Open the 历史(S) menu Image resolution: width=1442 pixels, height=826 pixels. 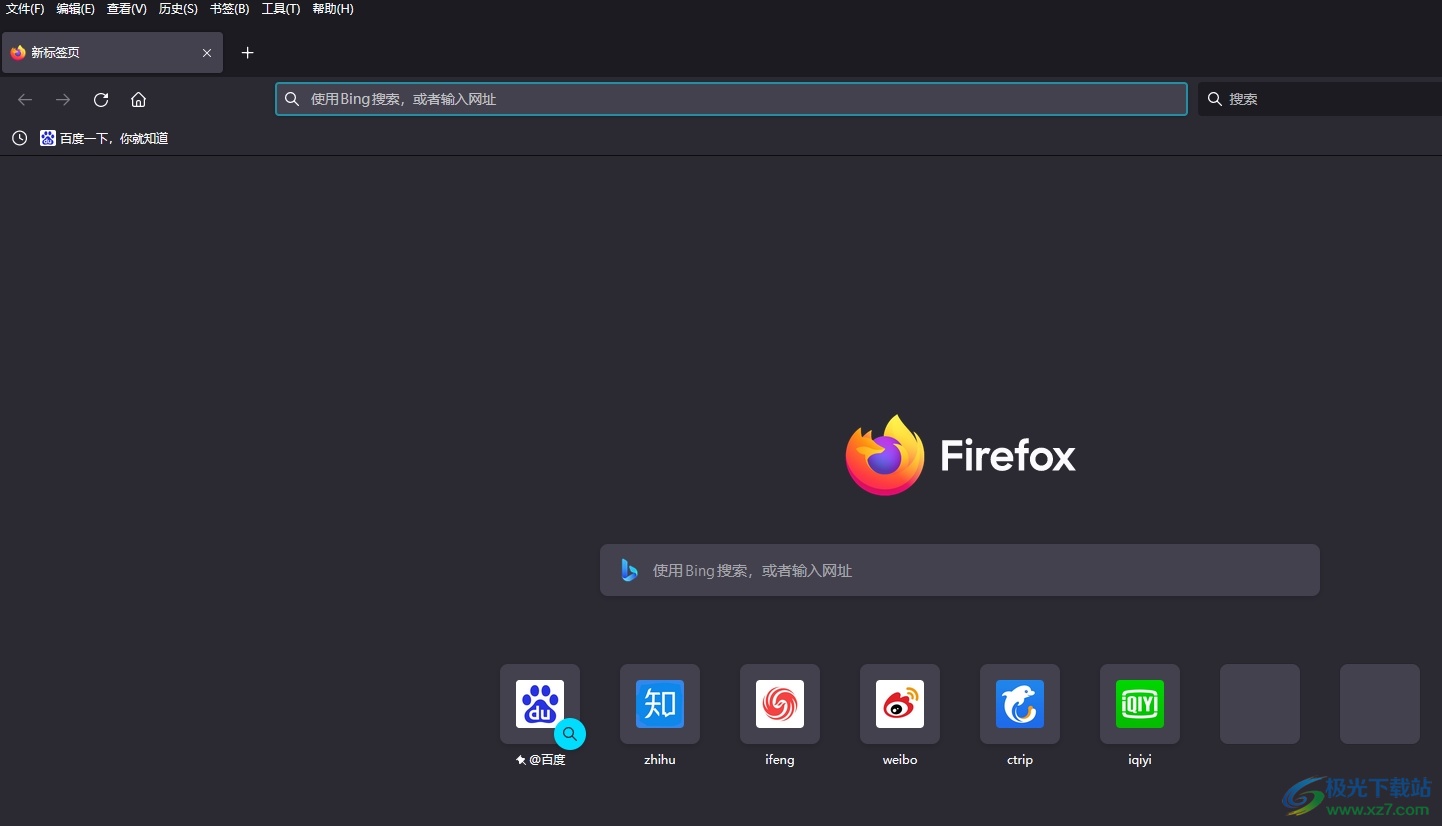click(178, 9)
